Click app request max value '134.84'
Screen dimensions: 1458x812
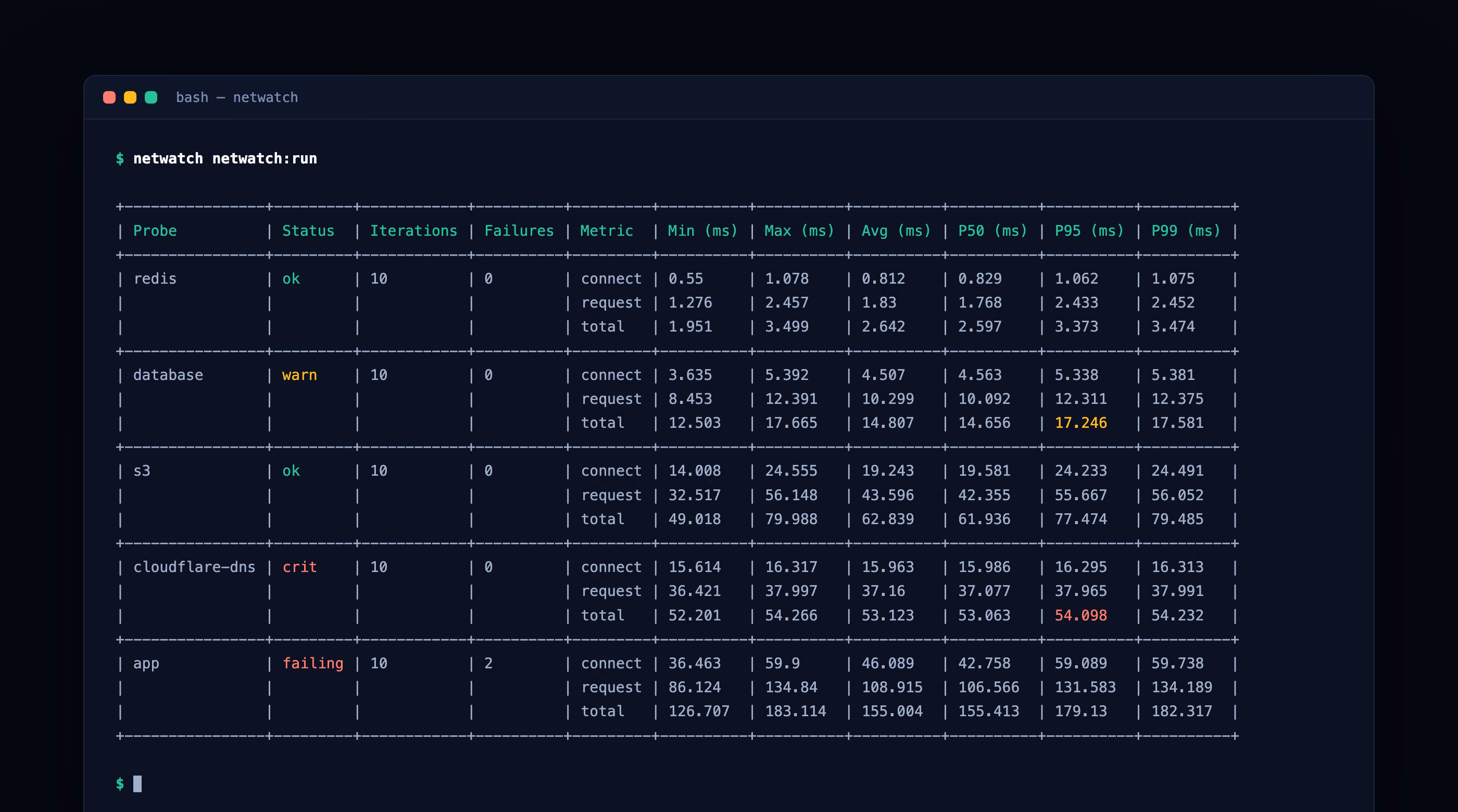(x=791, y=687)
